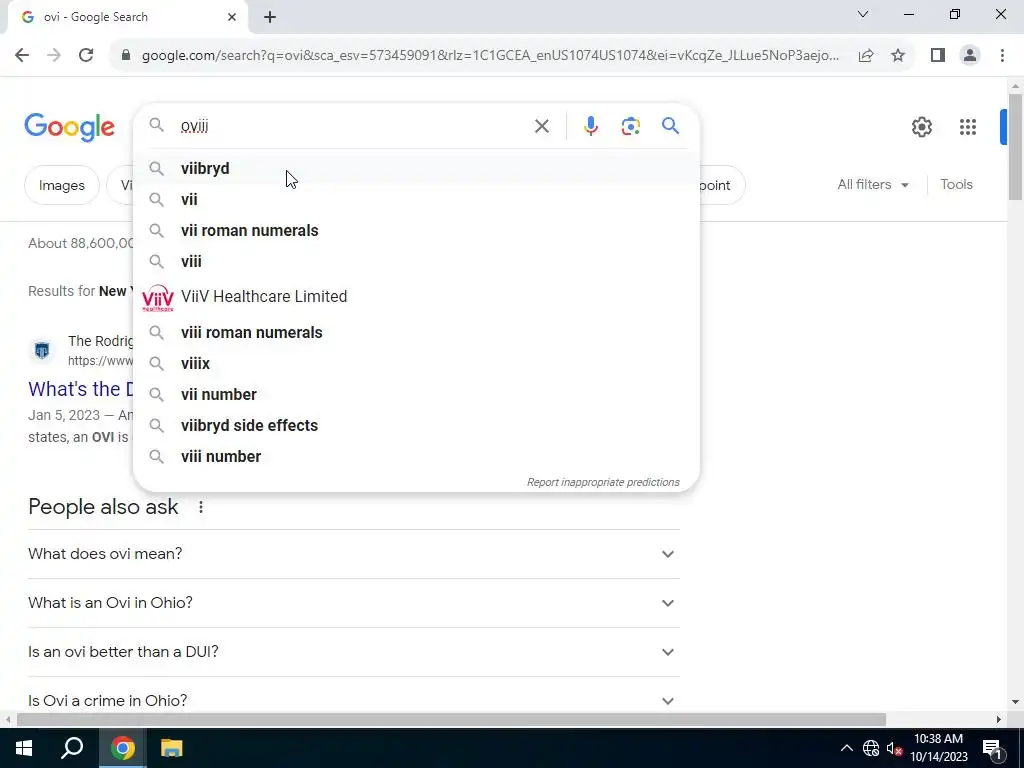This screenshot has width=1024, height=768.
Task: Click the browser address bar URL
Action: (x=490, y=56)
